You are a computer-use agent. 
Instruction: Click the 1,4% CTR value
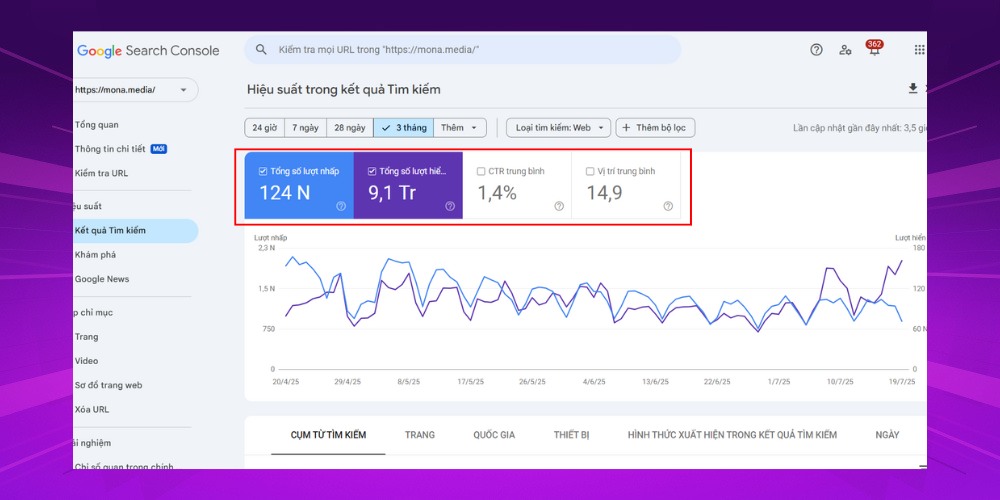click(x=497, y=193)
